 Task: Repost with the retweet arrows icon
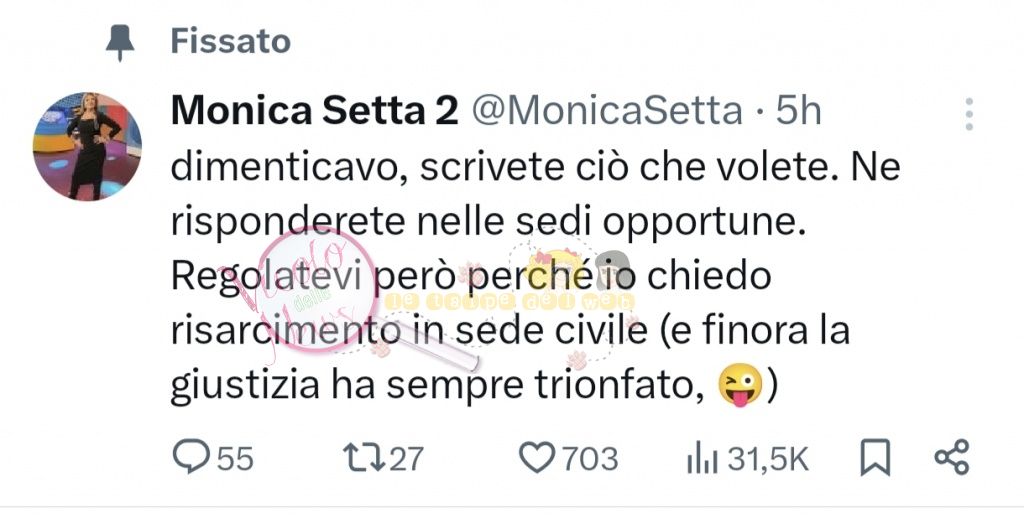coord(361,458)
